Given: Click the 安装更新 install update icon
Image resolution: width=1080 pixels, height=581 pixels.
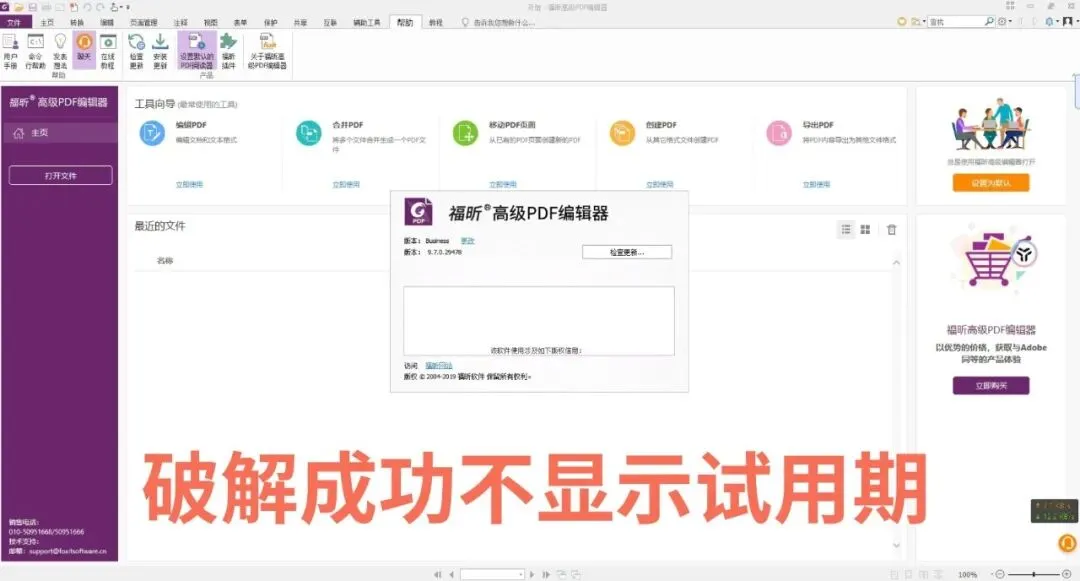Looking at the screenshot, I should tap(160, 51).
